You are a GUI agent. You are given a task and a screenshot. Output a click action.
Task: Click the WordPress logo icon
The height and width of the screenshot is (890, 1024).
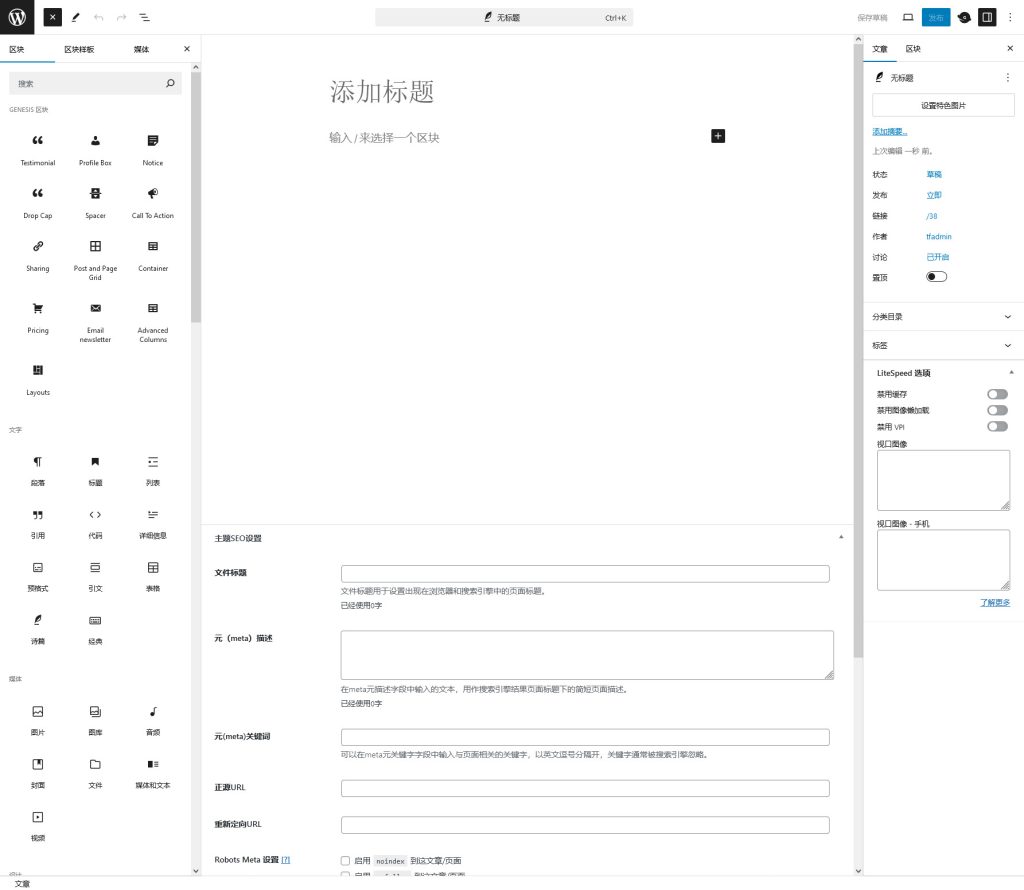click(x=17, y=17)
